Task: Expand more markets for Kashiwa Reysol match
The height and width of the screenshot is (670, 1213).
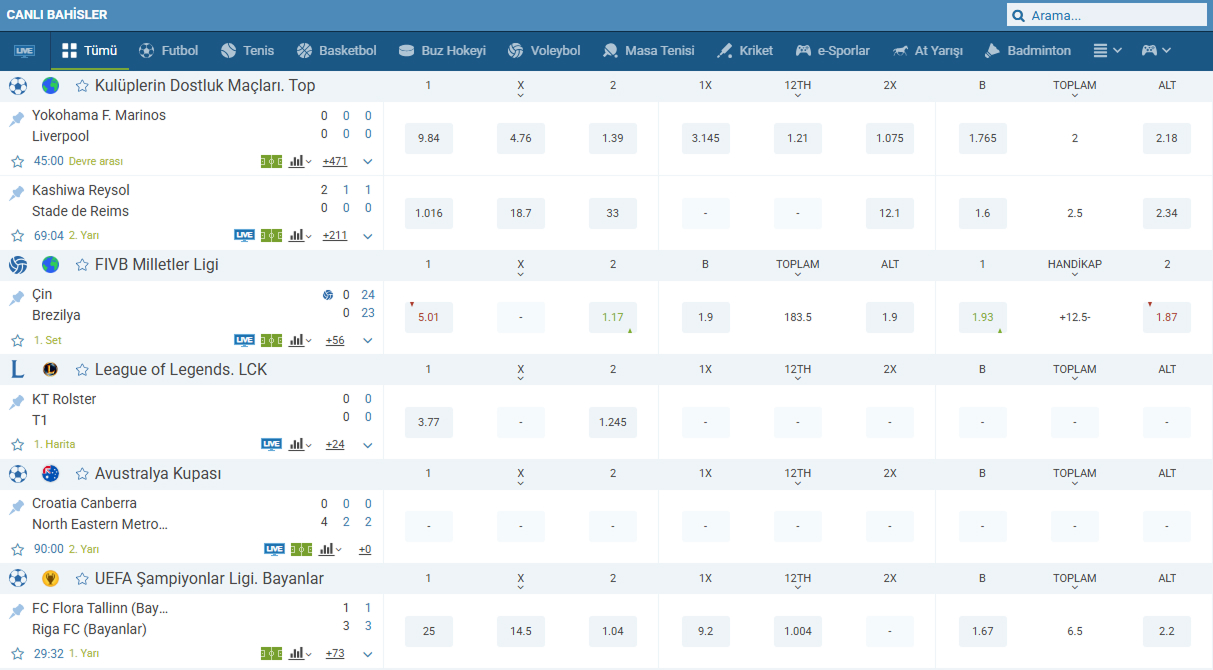Action: (x=368, y=236)
